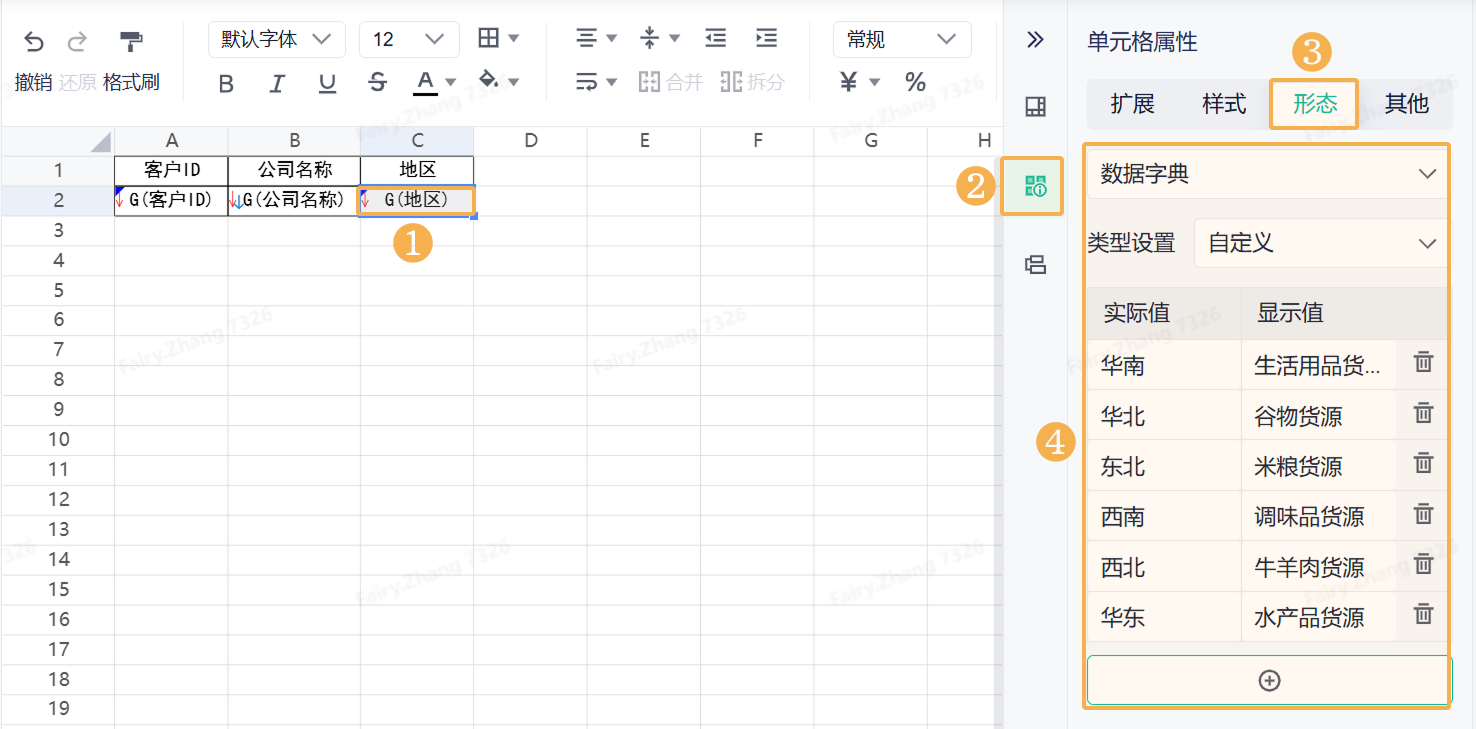Open the font color A dropdown arrow
This screenshot has height=729, width=1476.
tap(451, 82)
